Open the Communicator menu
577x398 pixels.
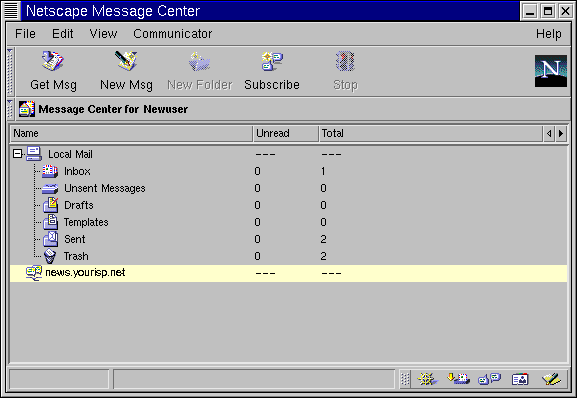tap(173, 34)
